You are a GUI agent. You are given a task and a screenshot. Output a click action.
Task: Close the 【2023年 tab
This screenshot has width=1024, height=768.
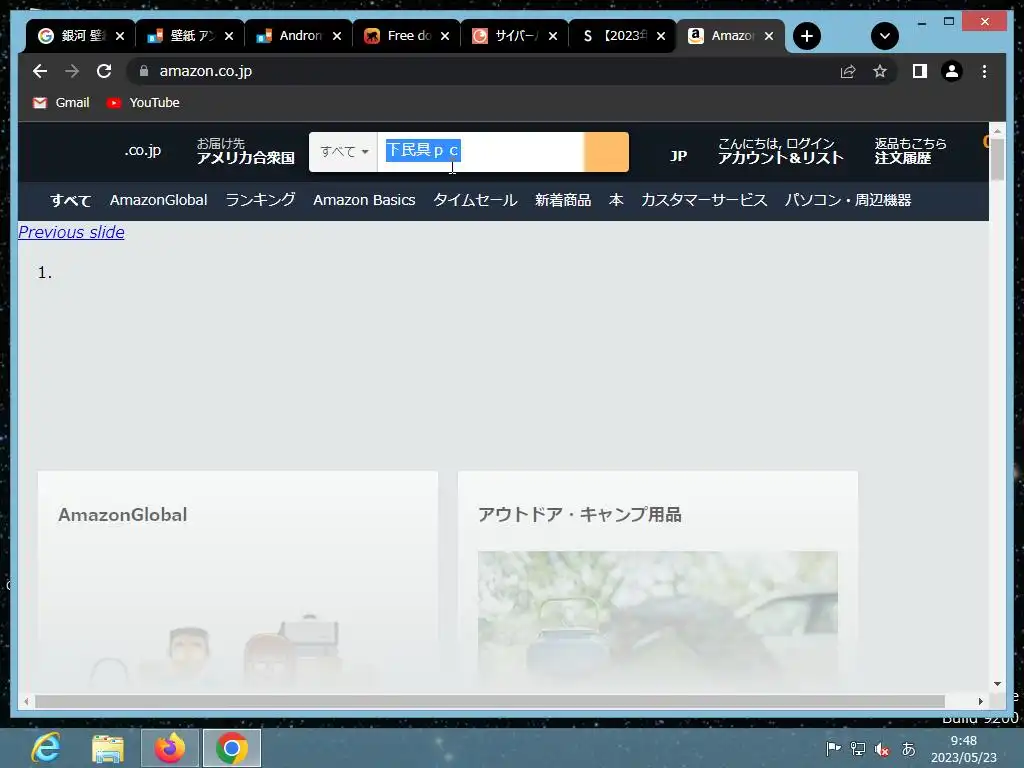pyautogui.click(x=661, y=37)
